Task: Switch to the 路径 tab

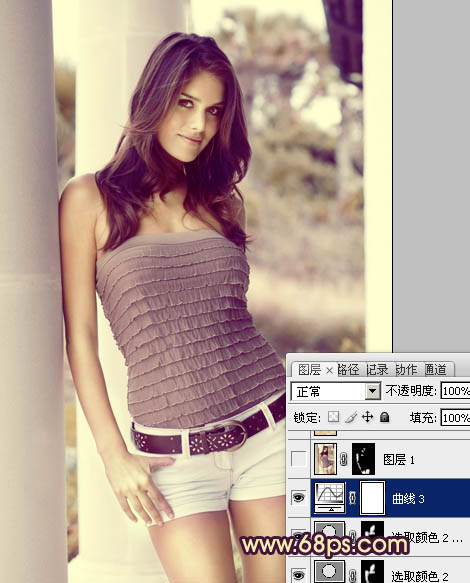Action: click(x=349, y=370)
